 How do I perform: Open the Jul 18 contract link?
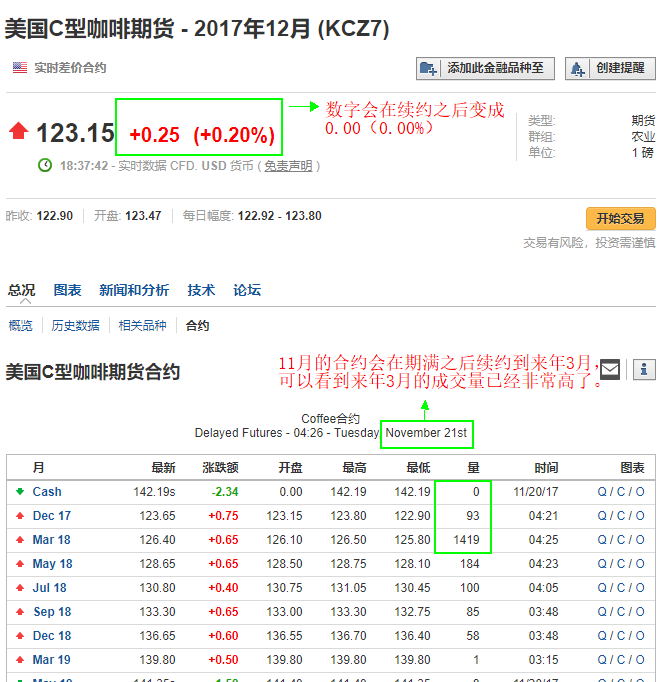click(50, 588)
